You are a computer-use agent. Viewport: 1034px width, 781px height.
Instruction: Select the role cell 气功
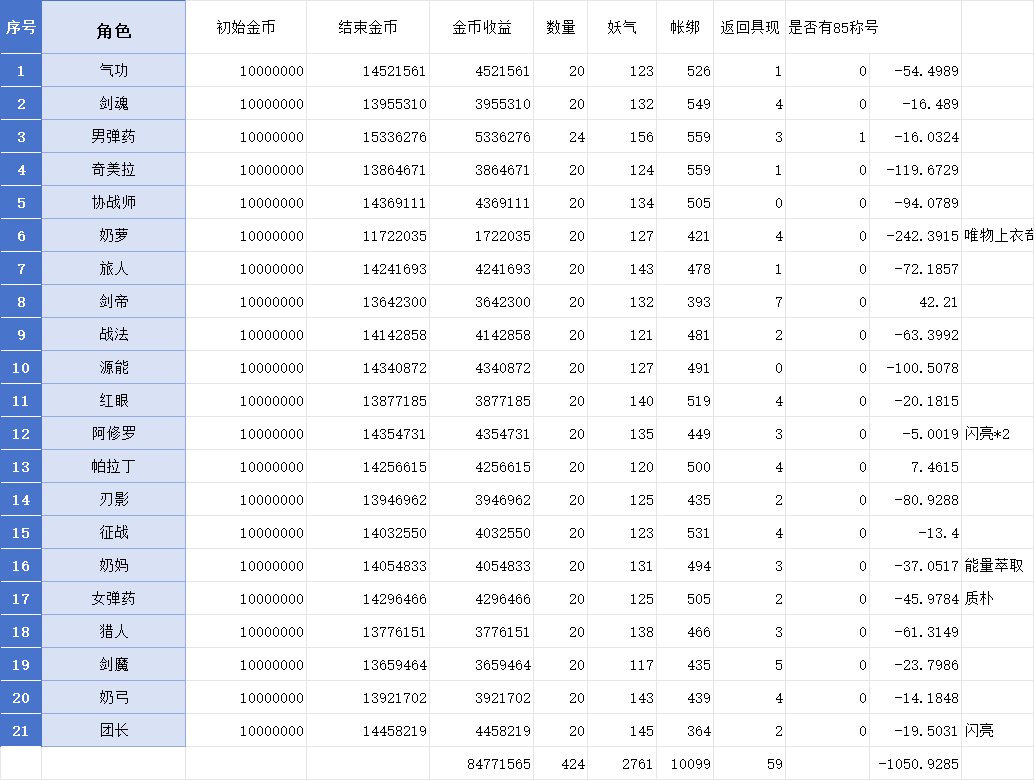pos(113,71)
